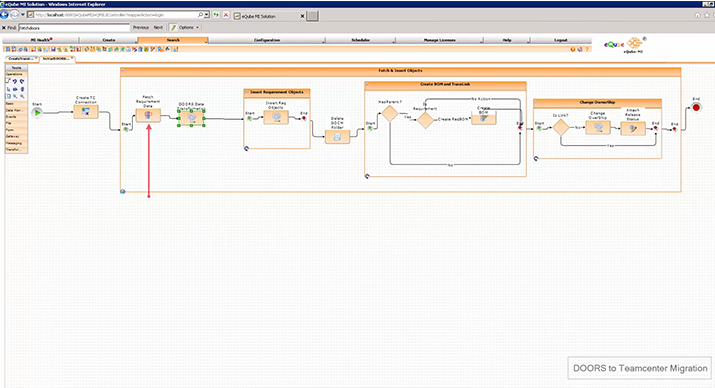Image resolution: width=715 pixels, height=388 pixels.
Task: Click the red stop loading icon
Action: click(x=225, y=15)
